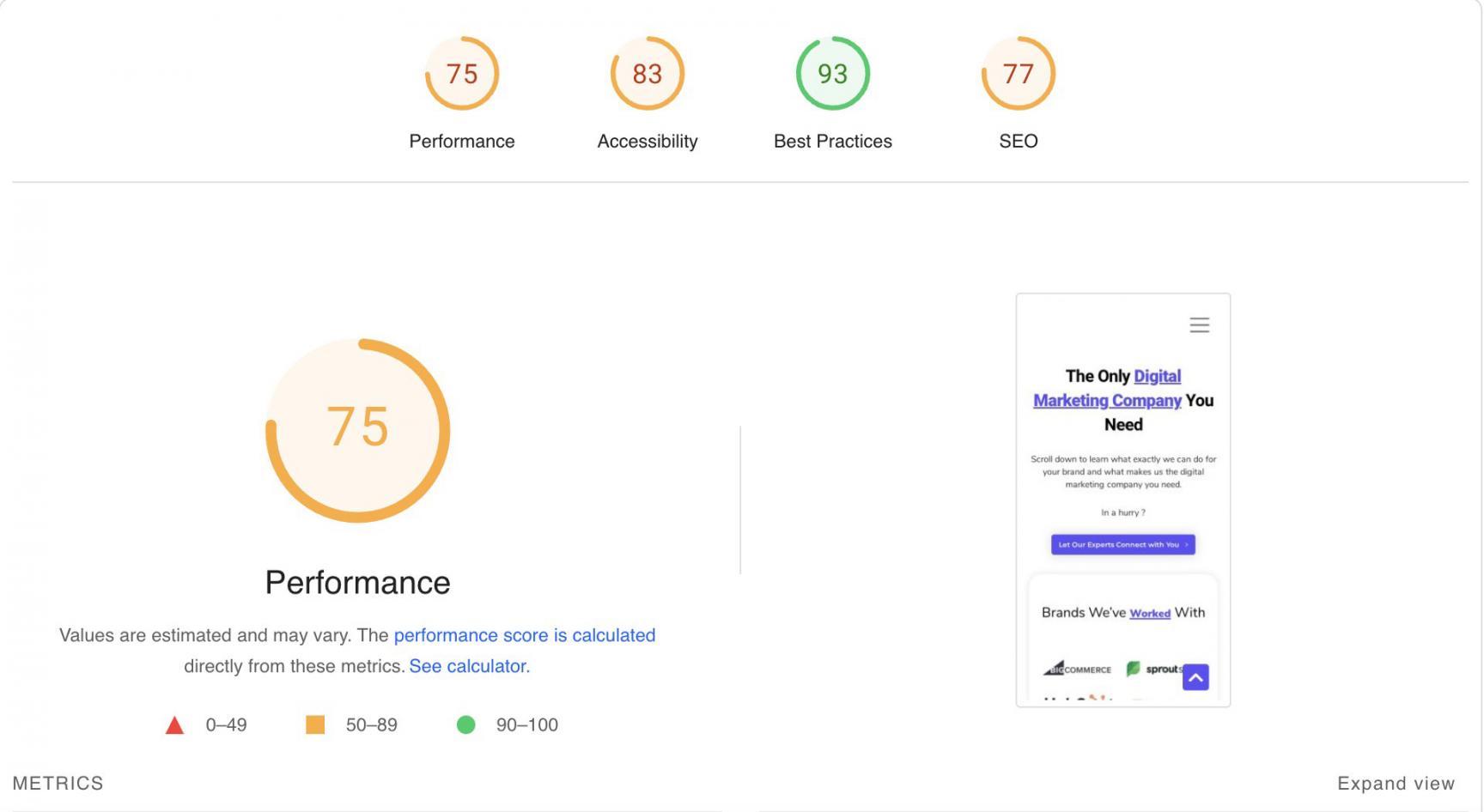
Task: Click the green Sprout brand logo
Action: click(x=1153, y=669)
